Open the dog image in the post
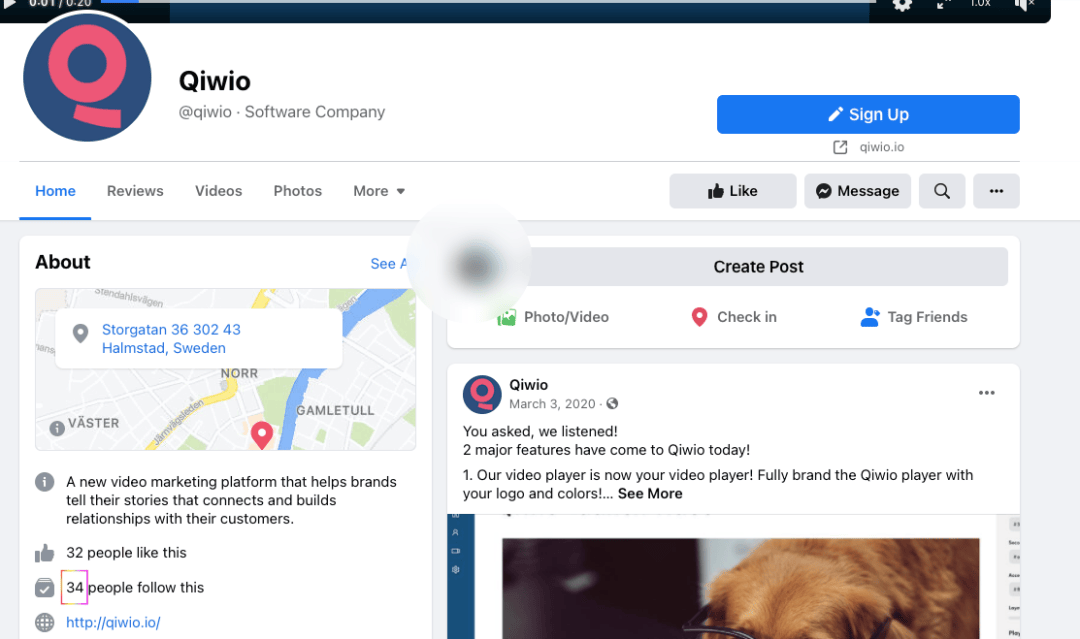The width and height of the screenshot is (1080, 639). (740, 588)
